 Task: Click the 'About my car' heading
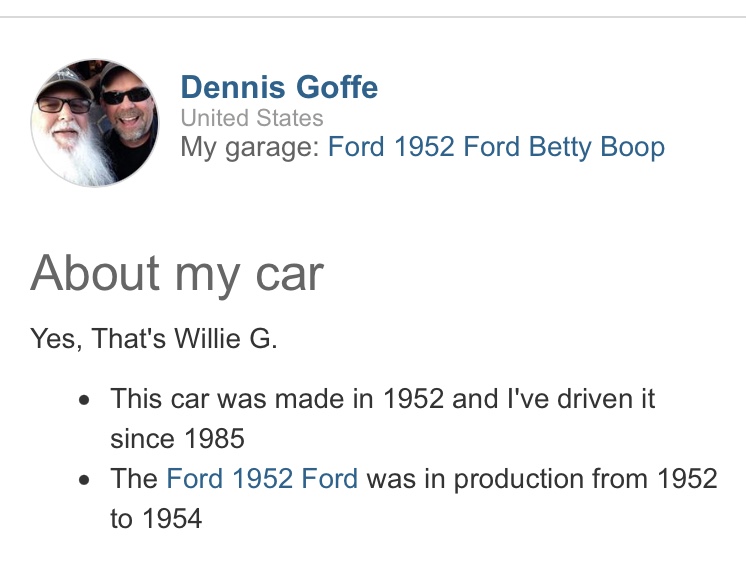click(x=177, y=272)
